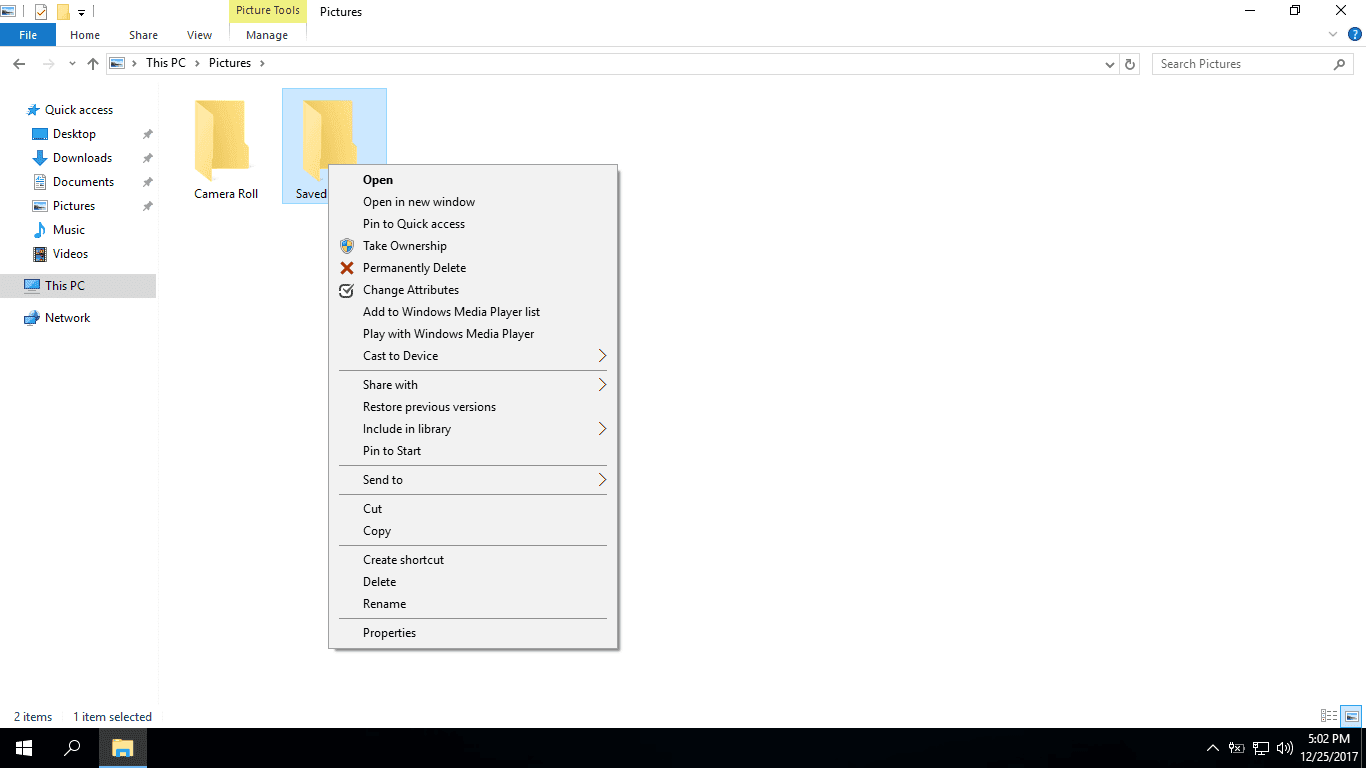Open the Customize Quick Access Toolbar menu

coord(80,12)
